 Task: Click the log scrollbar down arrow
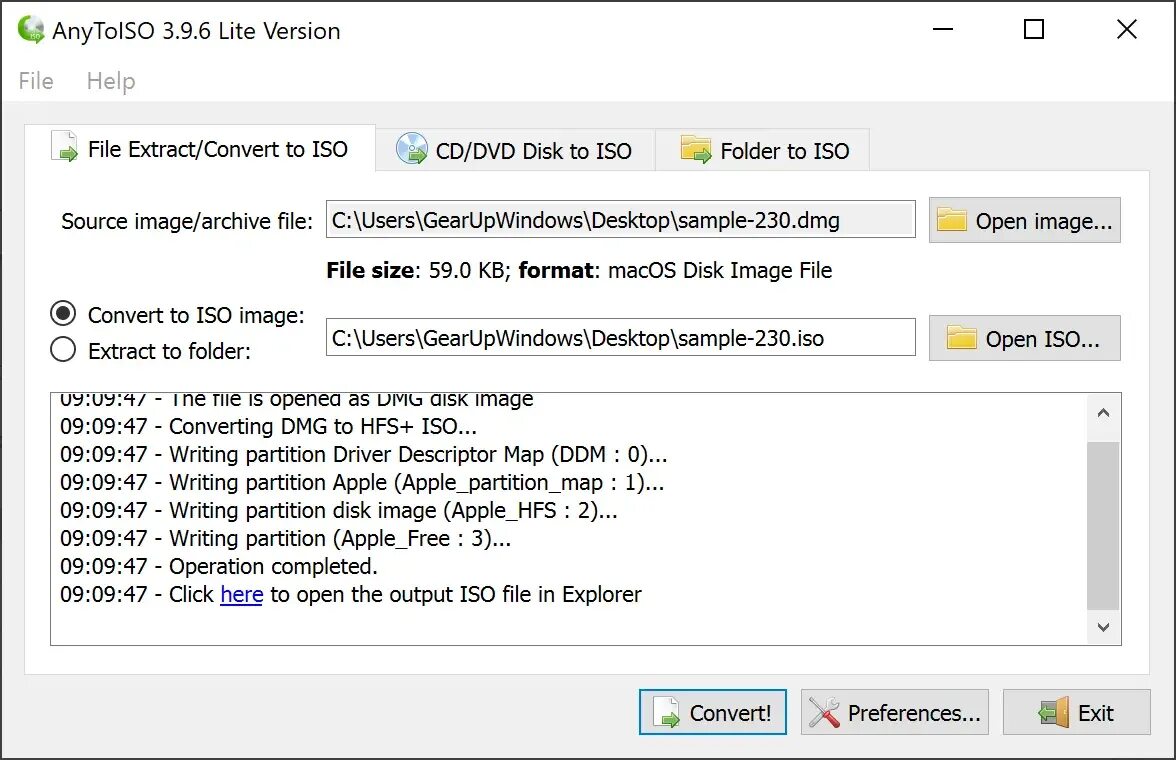coord(1103,626)
